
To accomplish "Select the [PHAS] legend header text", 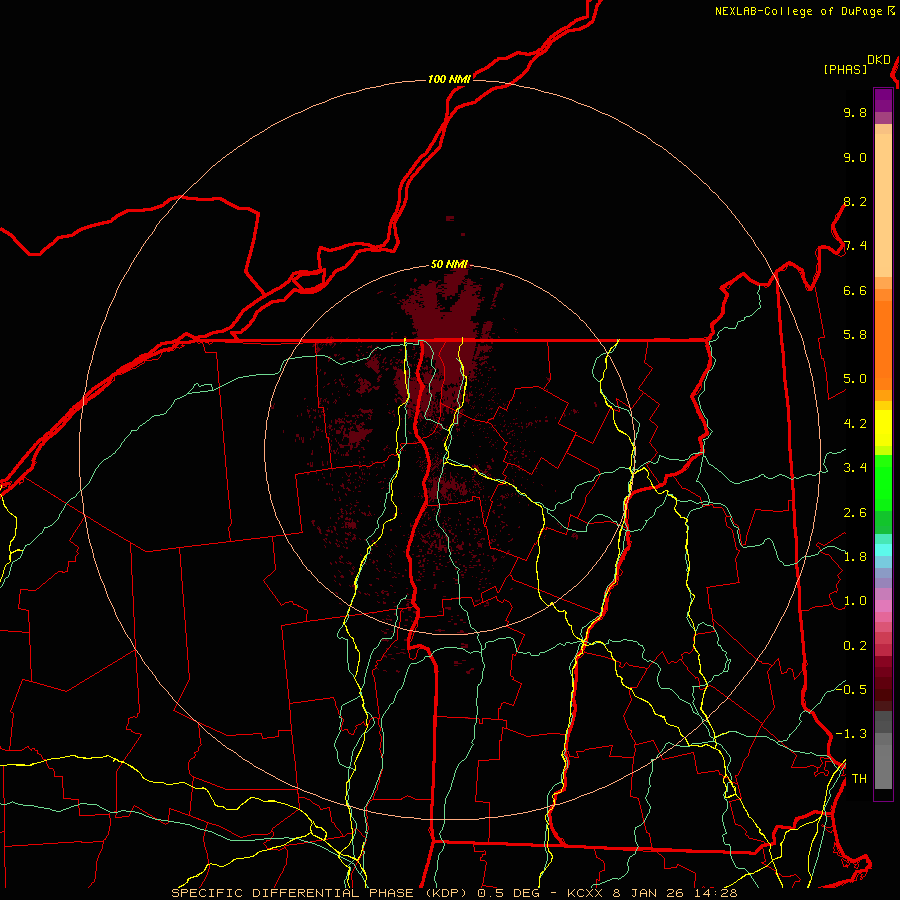I will pos(845,70).
